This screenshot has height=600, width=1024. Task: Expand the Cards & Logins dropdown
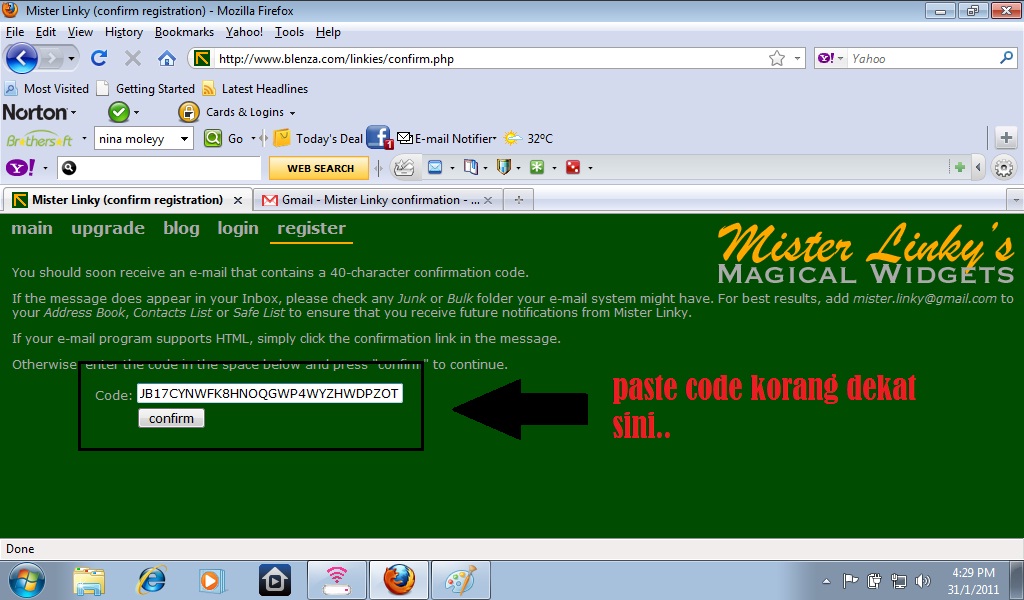[x=292, y=113]
